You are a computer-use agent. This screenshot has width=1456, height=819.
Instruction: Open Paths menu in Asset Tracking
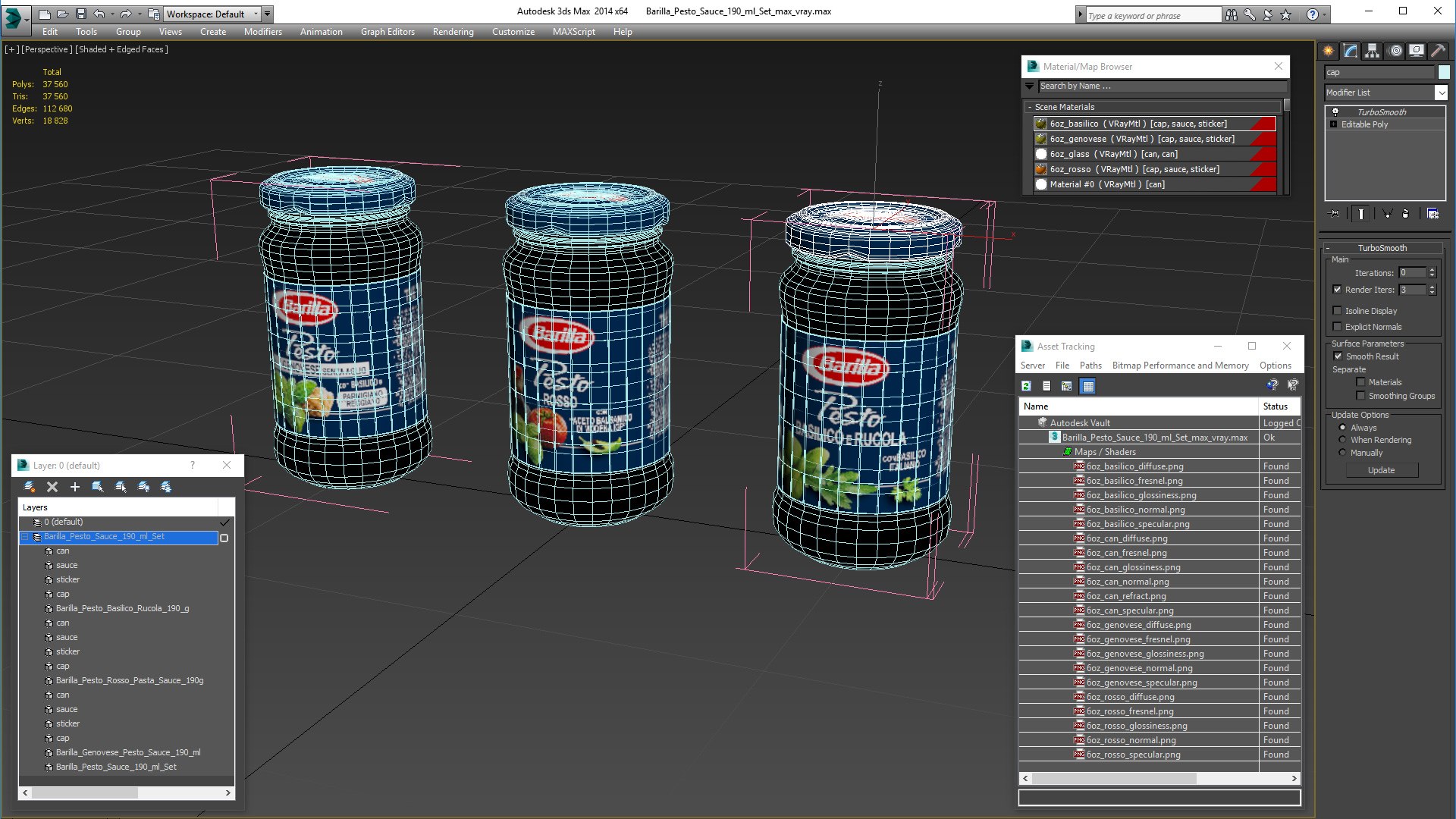tap(1090, 366)
